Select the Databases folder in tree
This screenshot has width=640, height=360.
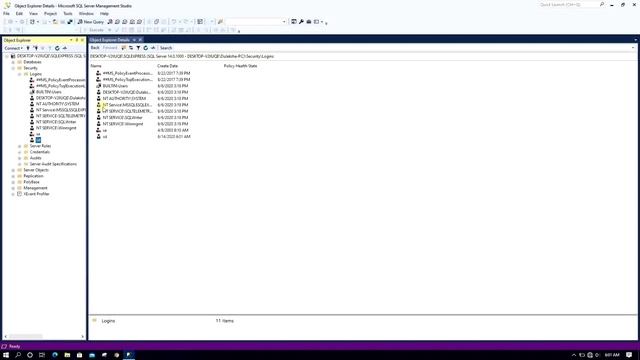[x=32, y=62]
